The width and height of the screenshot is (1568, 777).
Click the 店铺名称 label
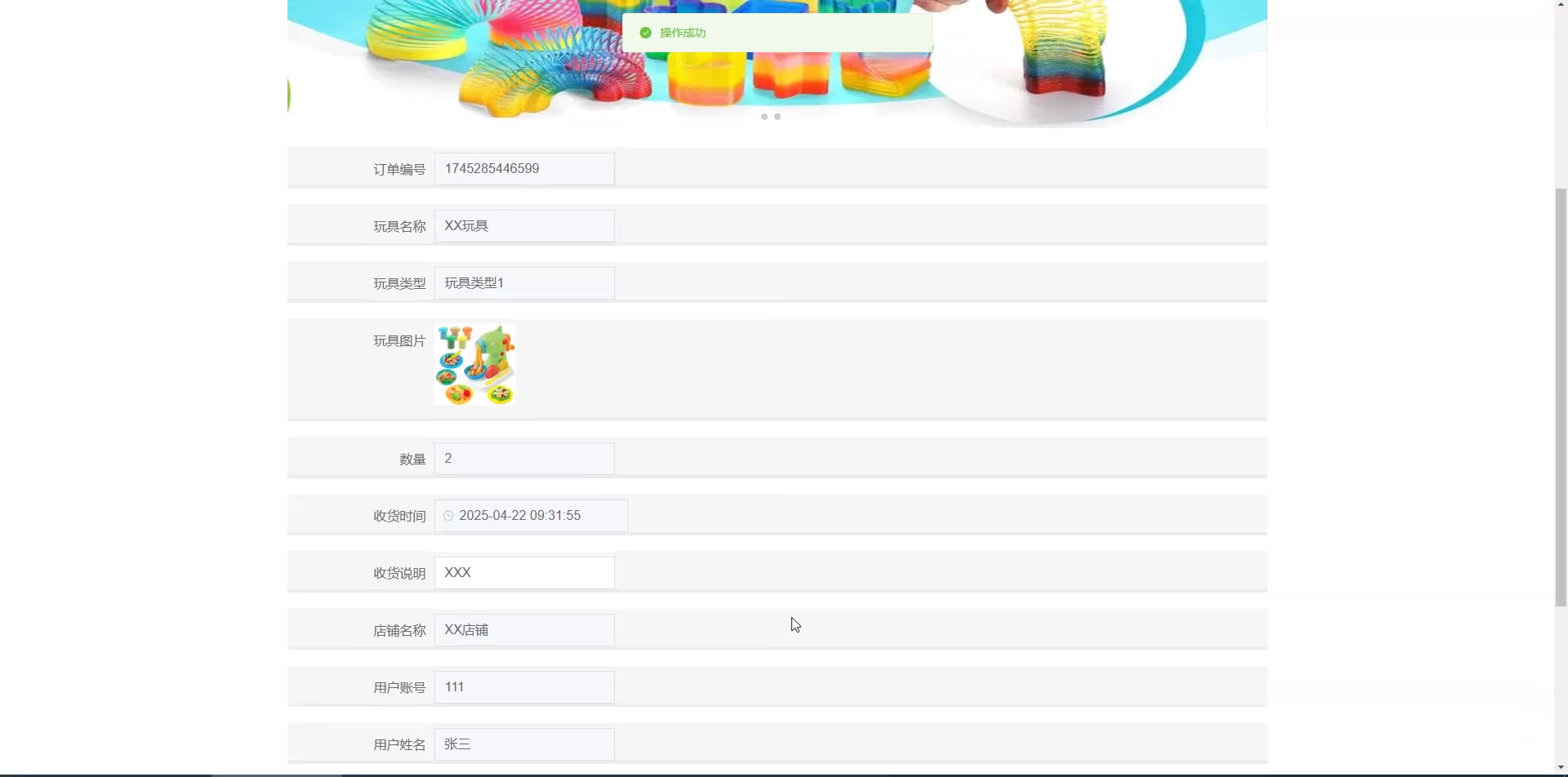(399, 631)
